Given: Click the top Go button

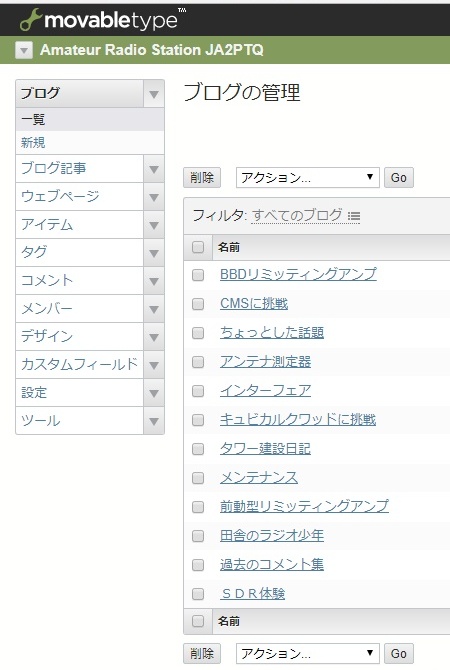Looking at the screenshot, I should click(399, 177).
